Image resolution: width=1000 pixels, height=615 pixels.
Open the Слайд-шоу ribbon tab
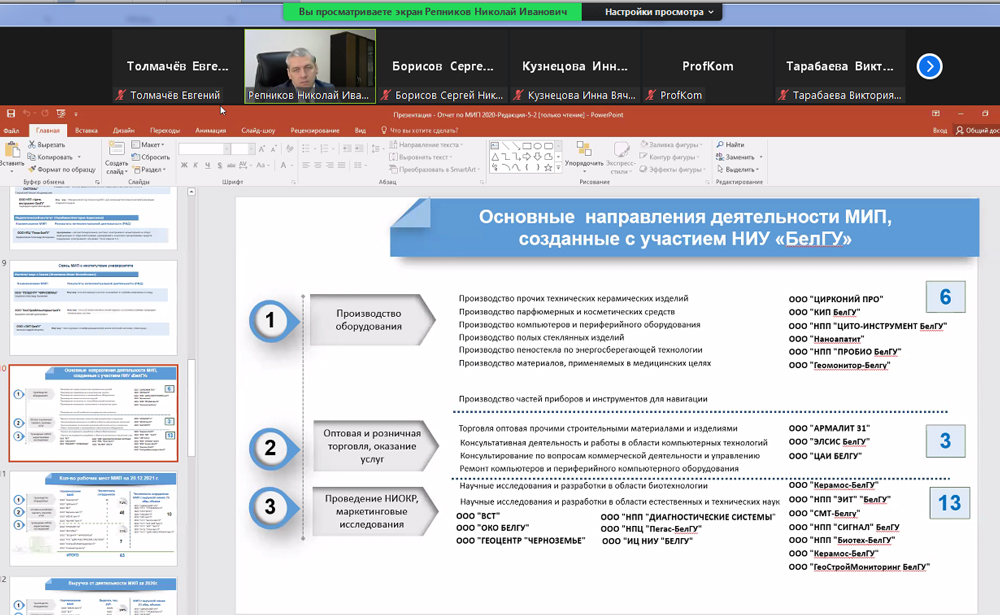coord(258,130)
